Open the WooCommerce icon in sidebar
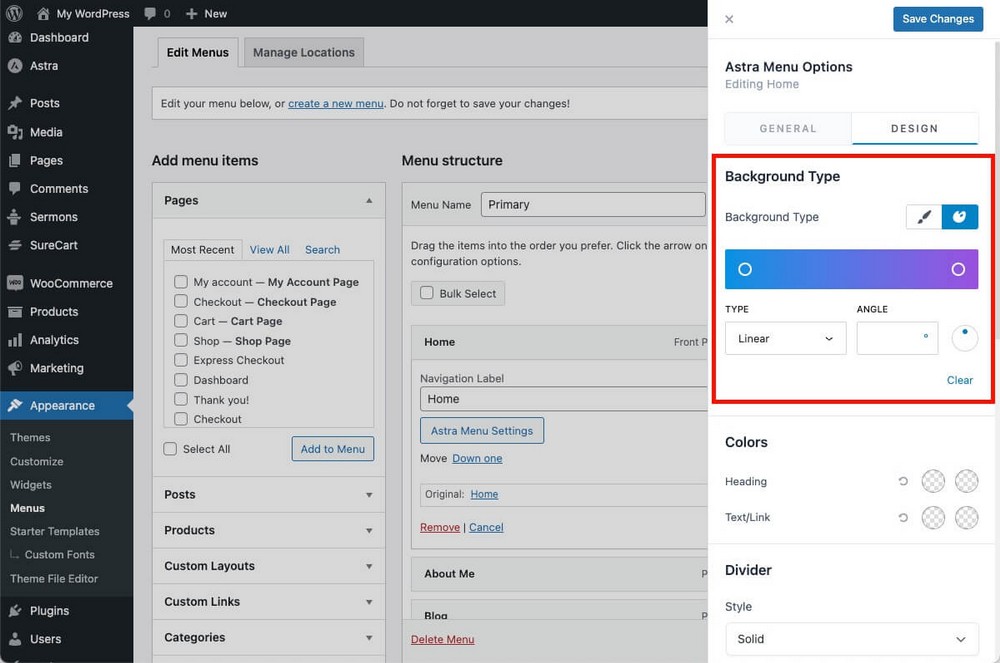 pyautogui.click(x=15, y=283)
